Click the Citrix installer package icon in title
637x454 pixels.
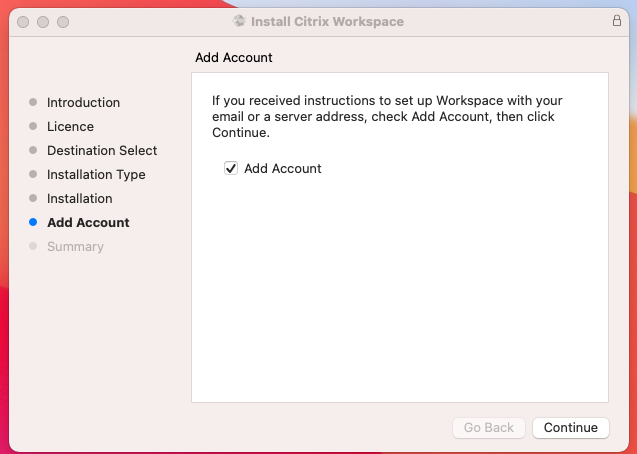(239, 21)
